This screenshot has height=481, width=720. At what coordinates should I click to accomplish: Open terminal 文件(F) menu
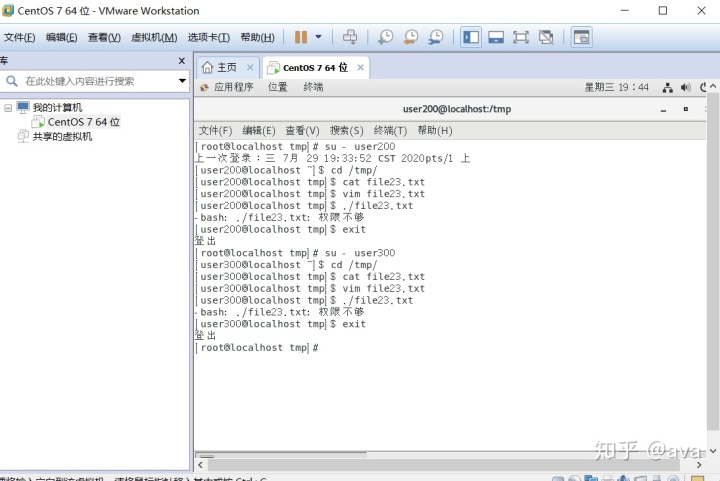coord(215,131)
